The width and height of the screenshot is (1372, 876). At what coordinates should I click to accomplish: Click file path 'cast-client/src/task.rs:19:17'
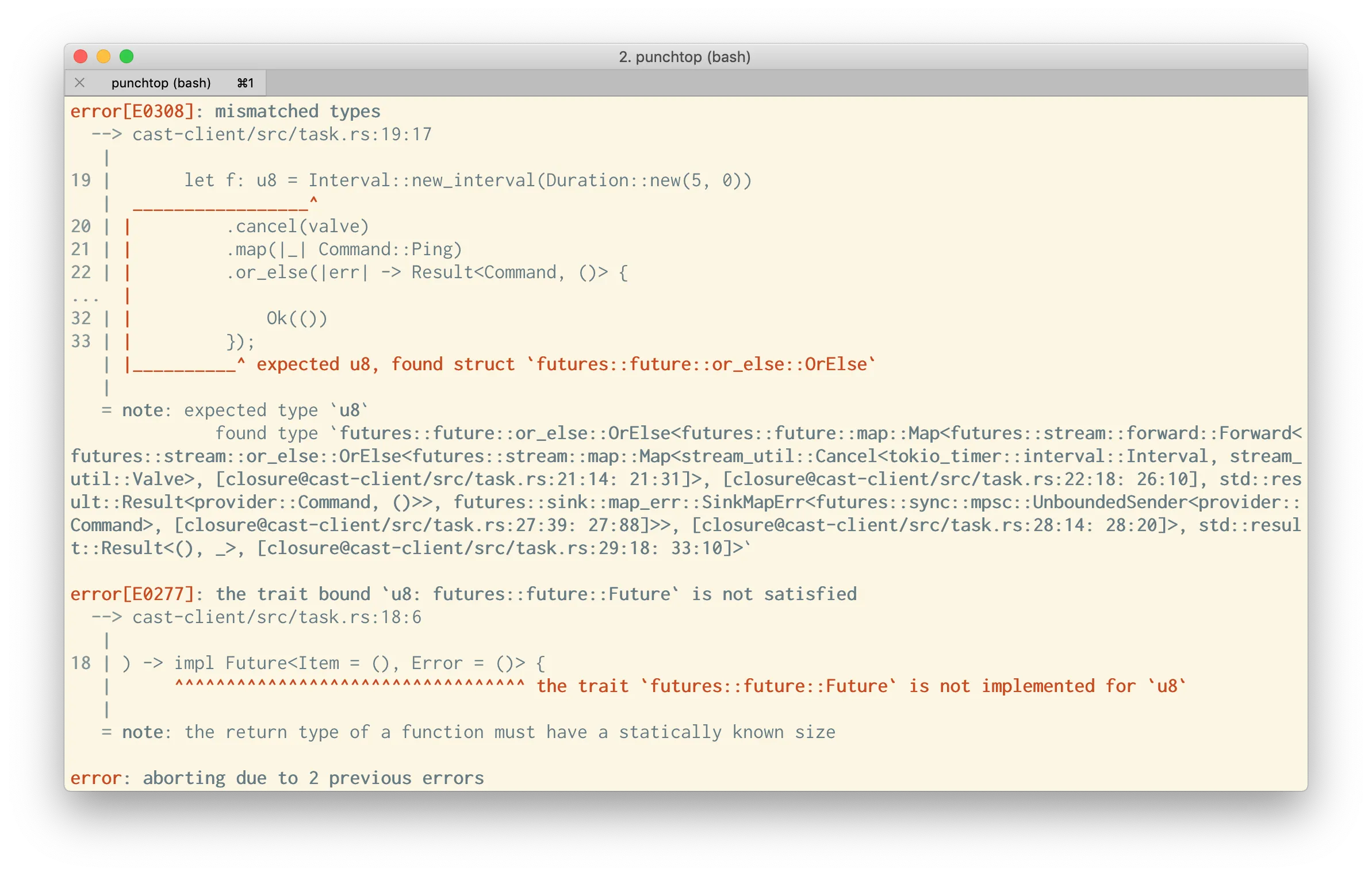(282, 134)
